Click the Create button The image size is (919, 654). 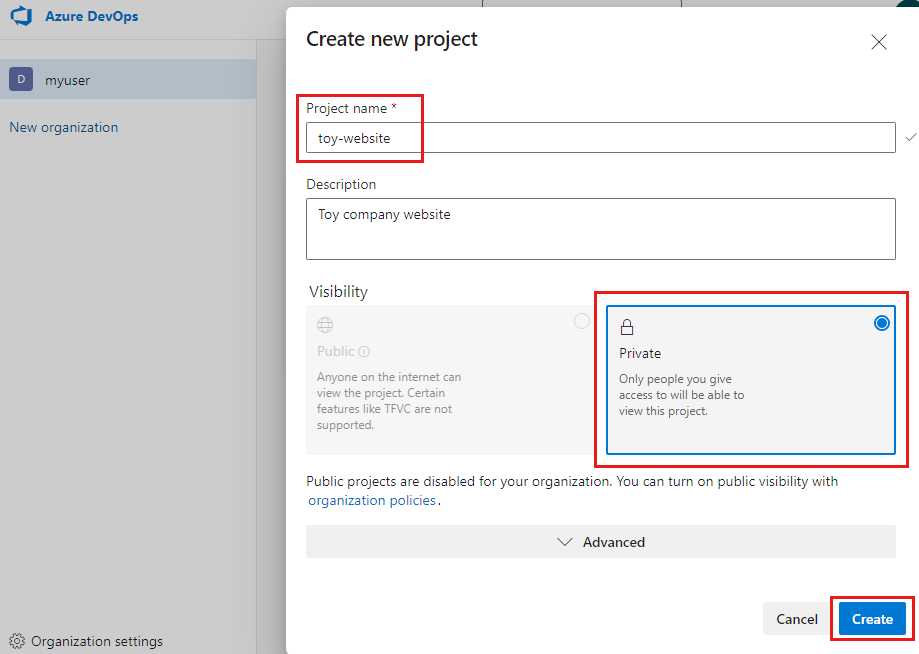(x=872, y=619)
